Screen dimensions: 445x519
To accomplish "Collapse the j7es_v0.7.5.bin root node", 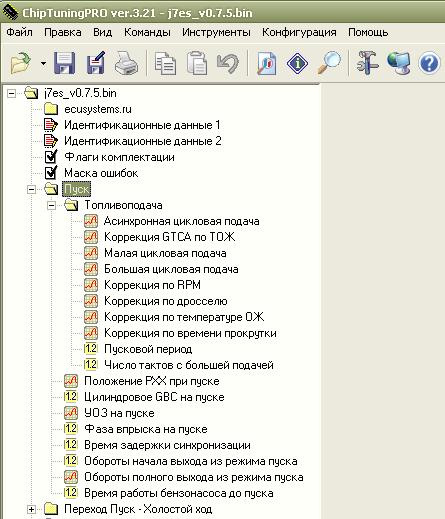I will click(x=11, y=93).
